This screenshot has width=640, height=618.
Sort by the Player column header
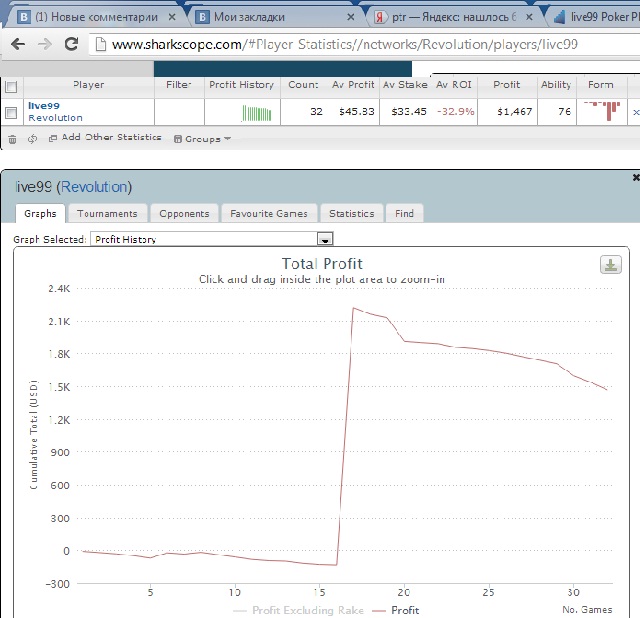89,85
